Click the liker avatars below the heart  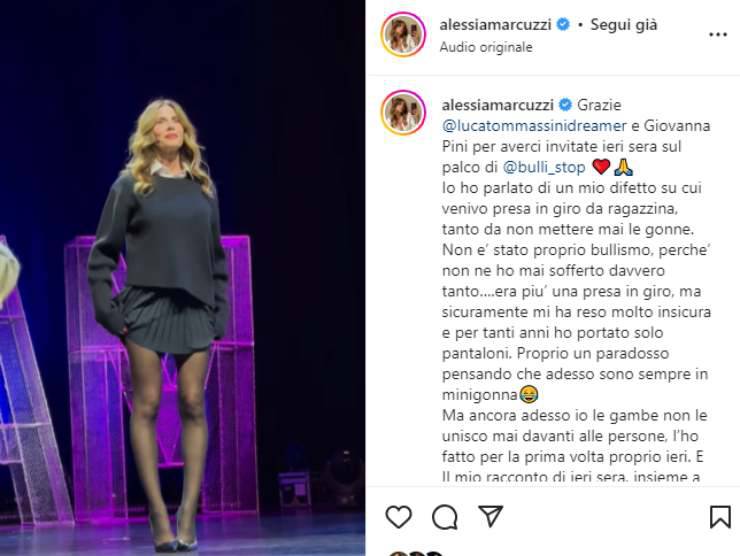[415, 553]
